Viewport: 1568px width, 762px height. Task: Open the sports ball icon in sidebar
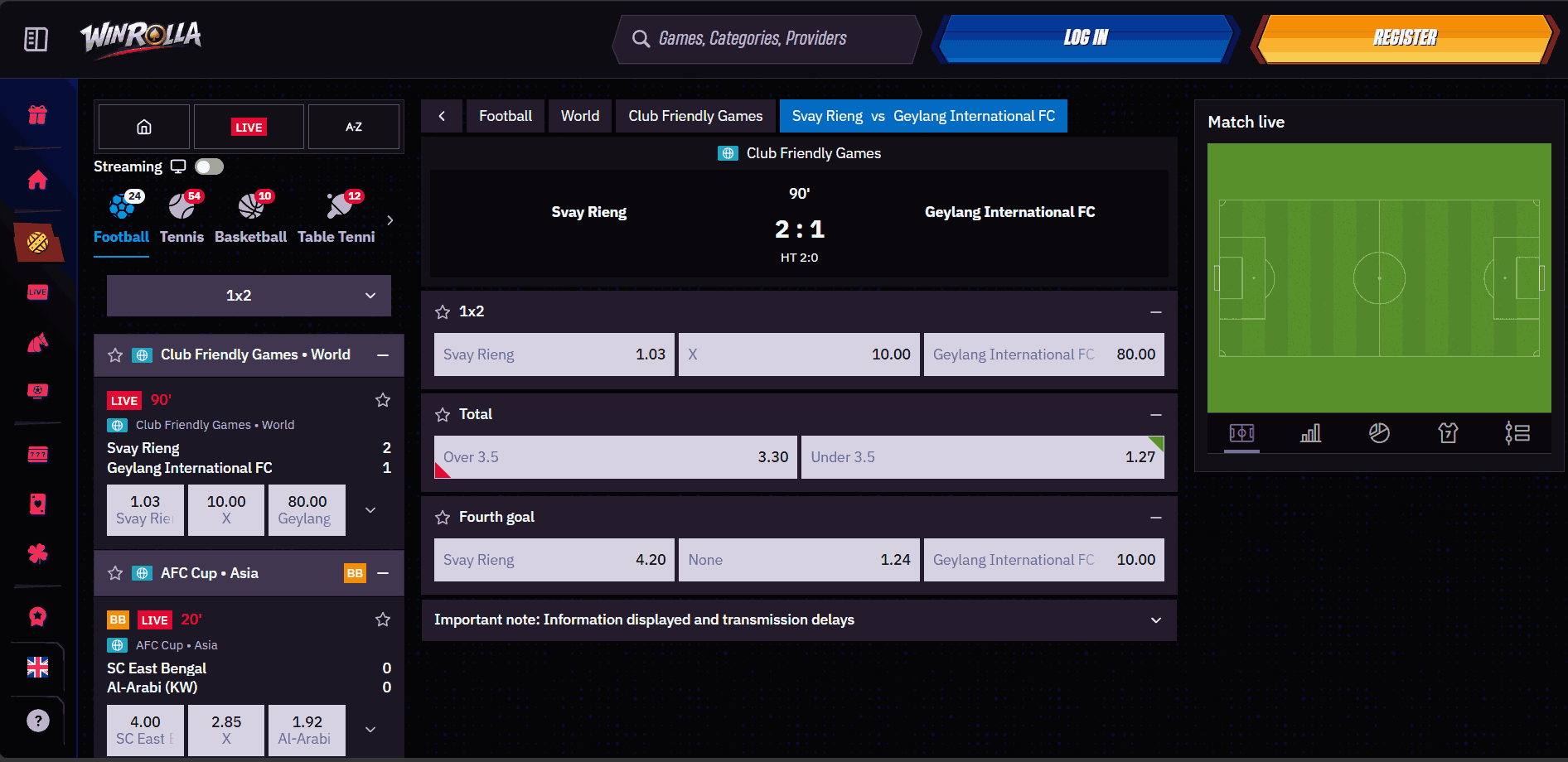click(x=38, y=243)
